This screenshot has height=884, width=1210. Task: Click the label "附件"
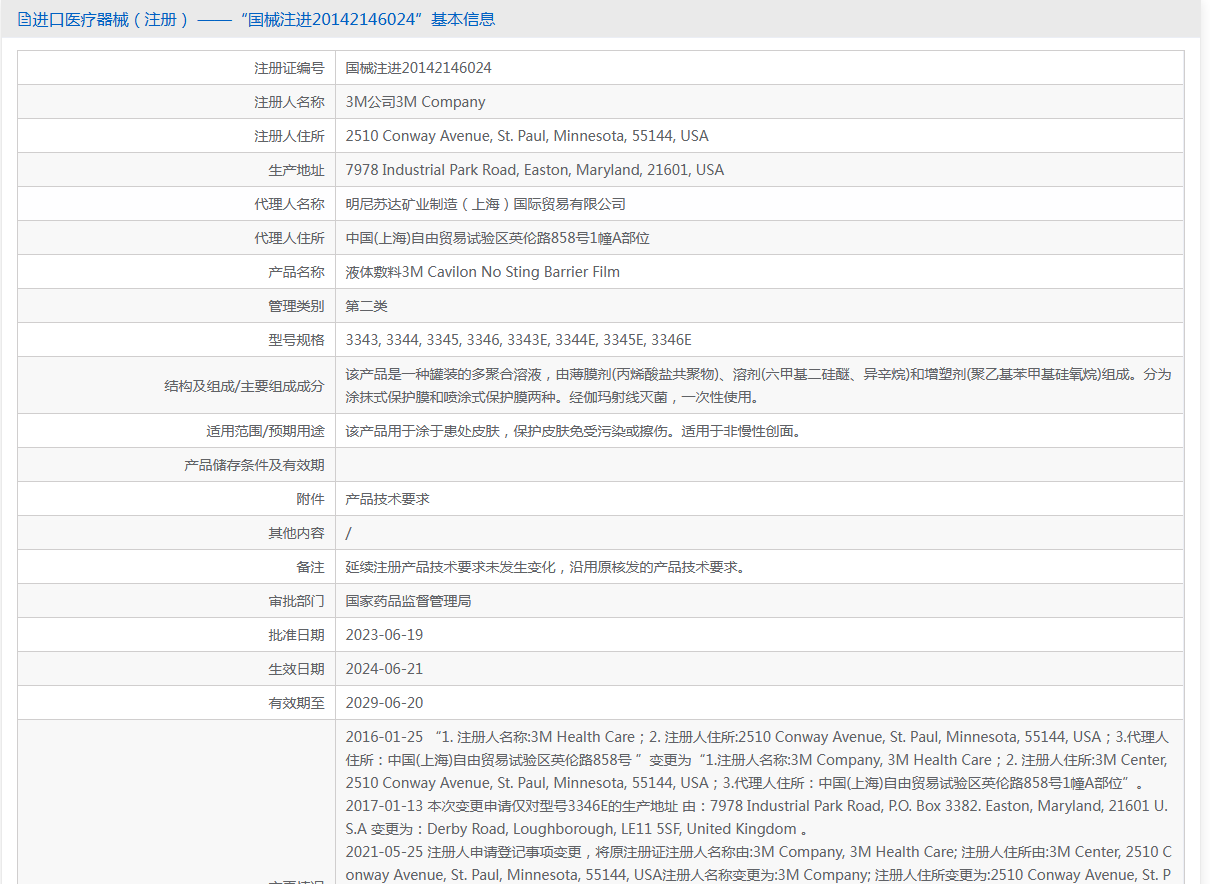tap(310, 499)
